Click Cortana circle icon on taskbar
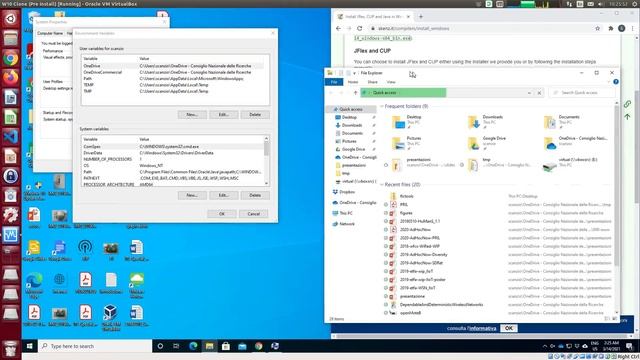Image resolution: width=640 pixels, height=360 pixels. tap(160, 346)
